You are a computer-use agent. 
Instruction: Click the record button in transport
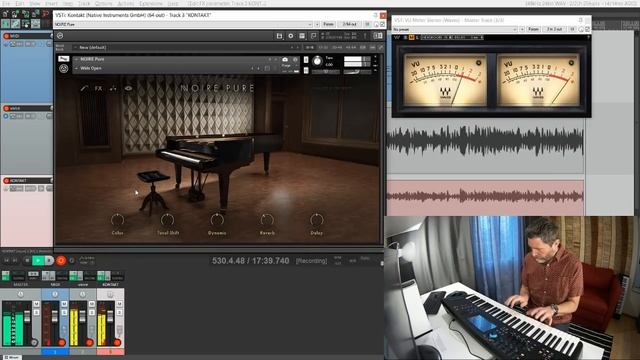61,260
